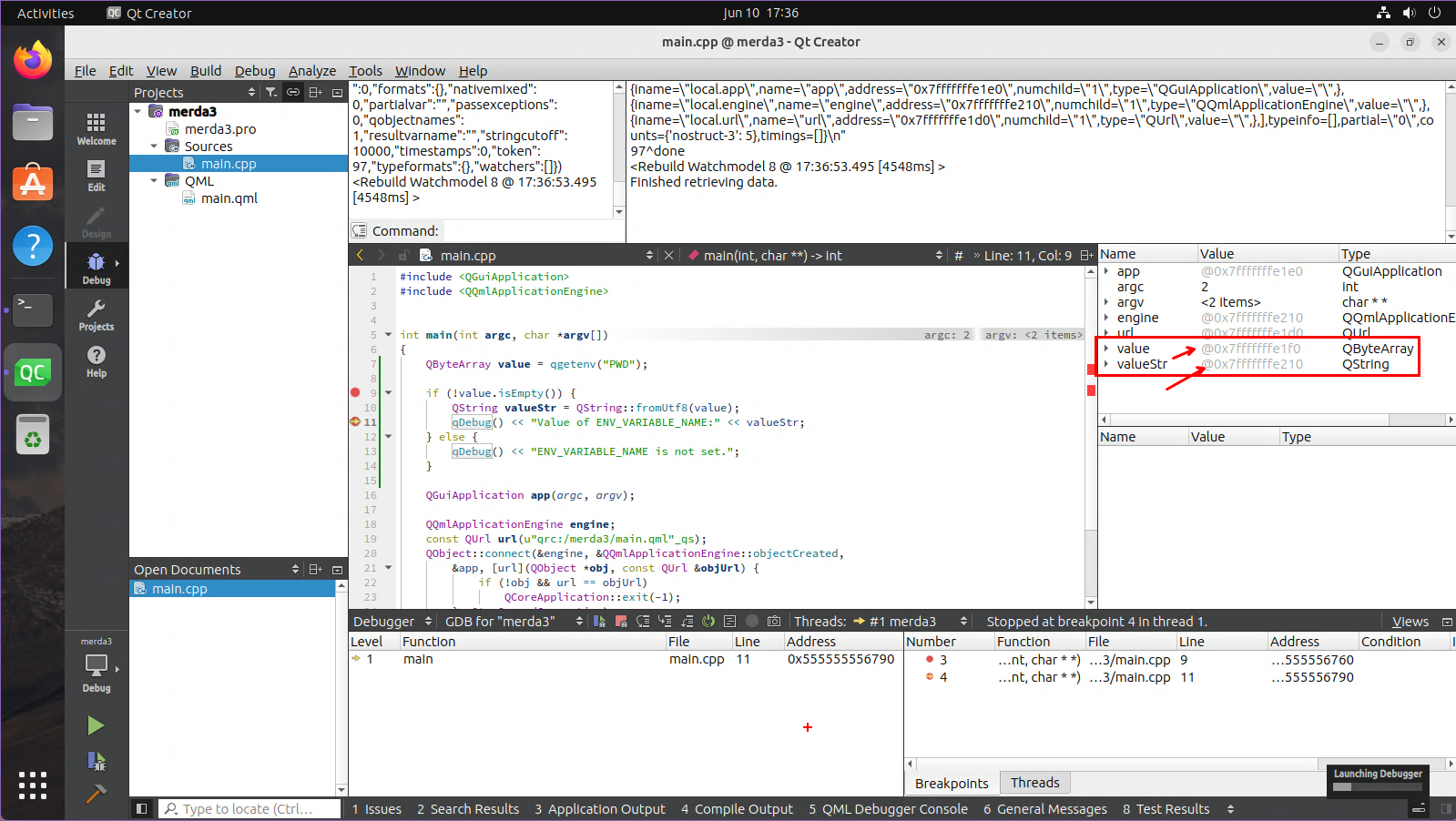Build project with the hammer icon
The height and width of the screenshot is (821, 1456).
[x=96, y=794]
